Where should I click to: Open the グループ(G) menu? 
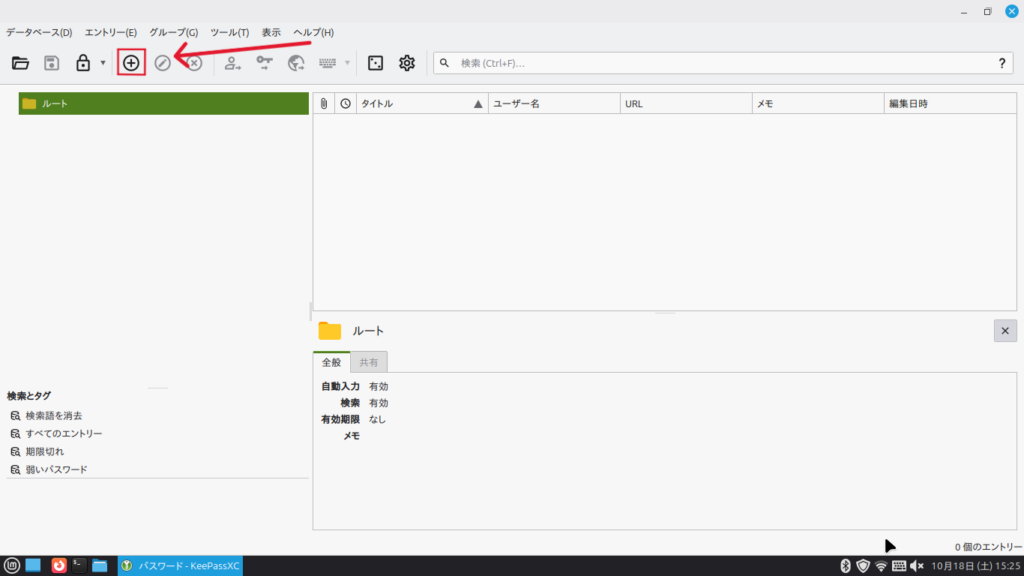click(174, 33)
